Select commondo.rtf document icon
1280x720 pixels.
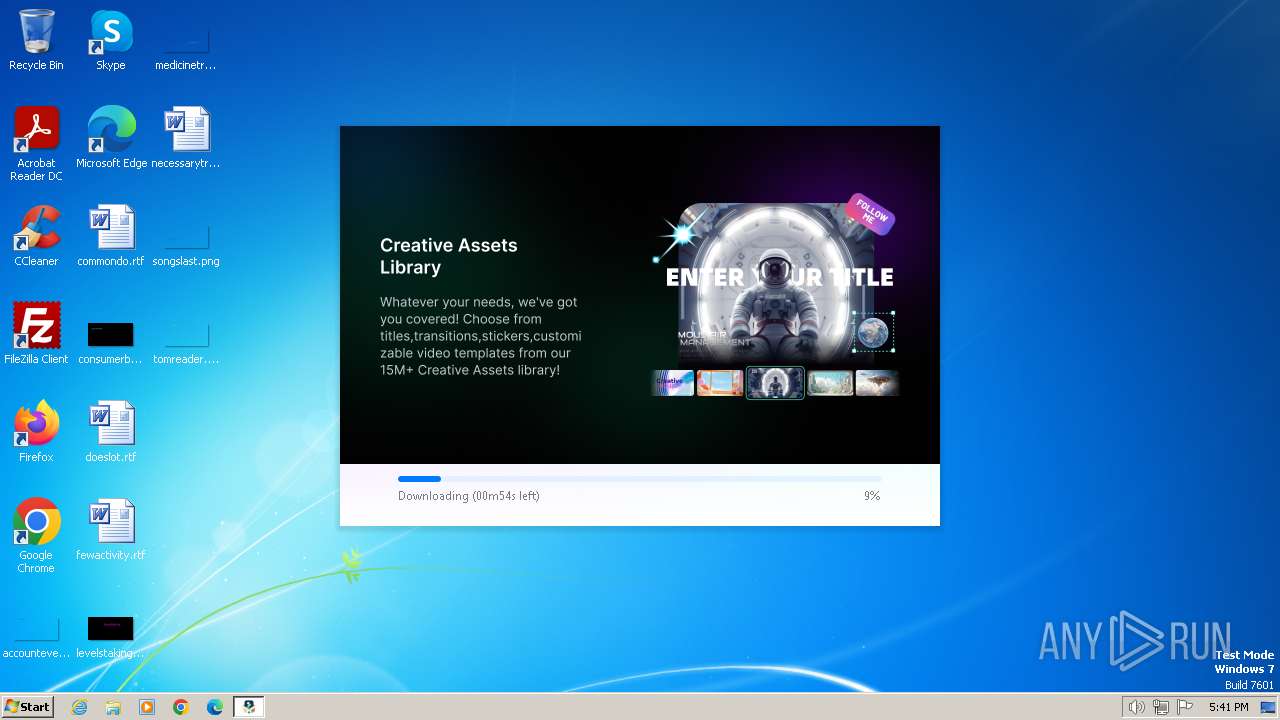[x=111, y=236]
